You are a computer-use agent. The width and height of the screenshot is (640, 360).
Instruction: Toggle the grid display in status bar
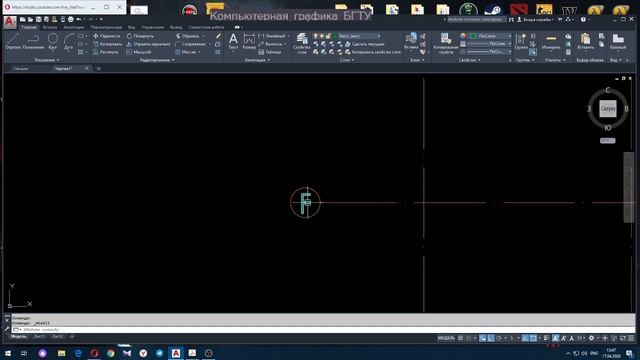[460, 338]
